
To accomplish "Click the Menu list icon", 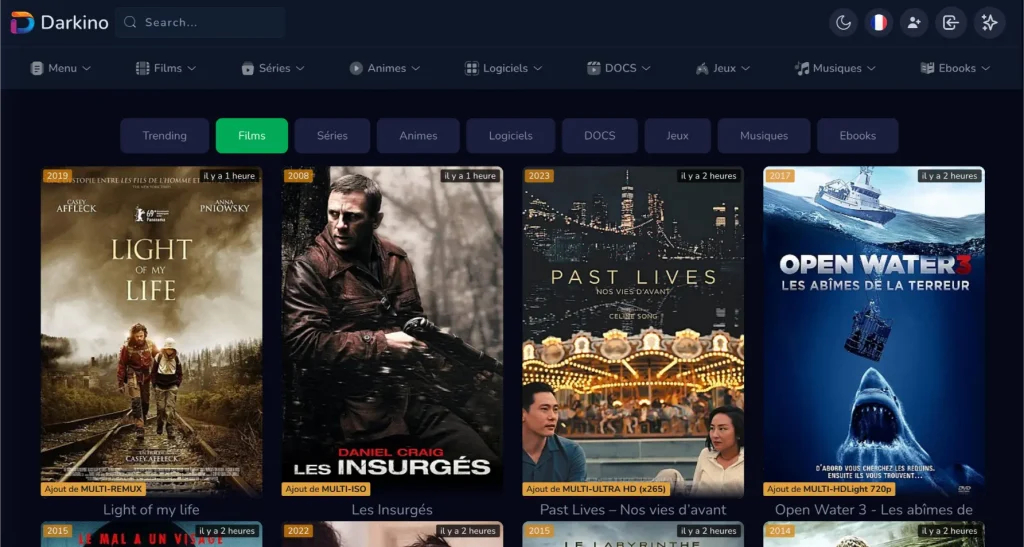I will coord(37,68).
